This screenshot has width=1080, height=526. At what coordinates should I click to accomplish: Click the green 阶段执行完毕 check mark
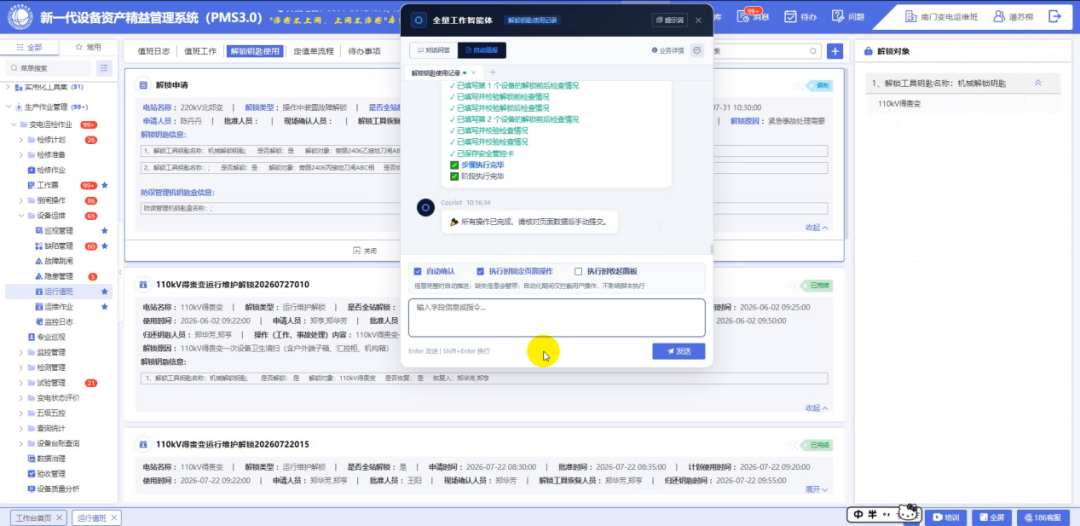point(454,176)
